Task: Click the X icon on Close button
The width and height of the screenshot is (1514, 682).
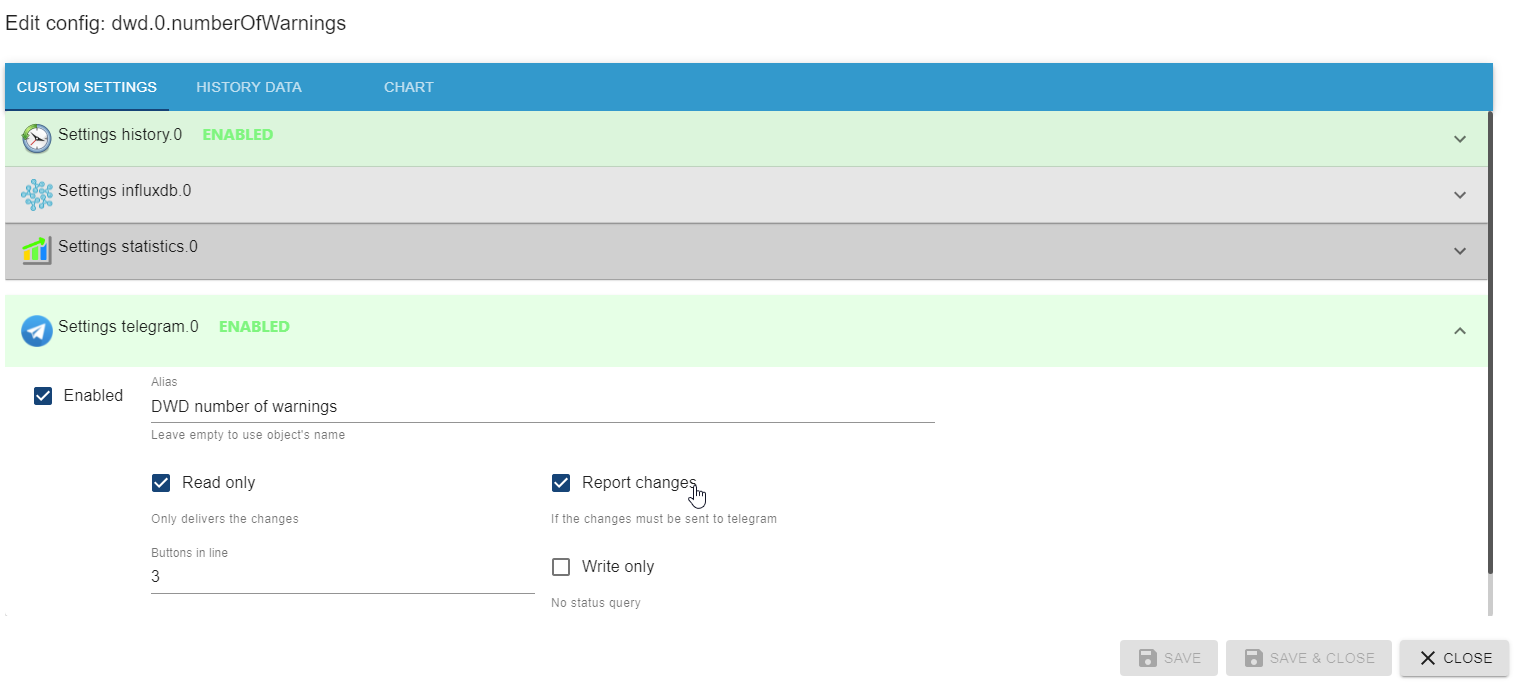Action: click(1427, 658)
